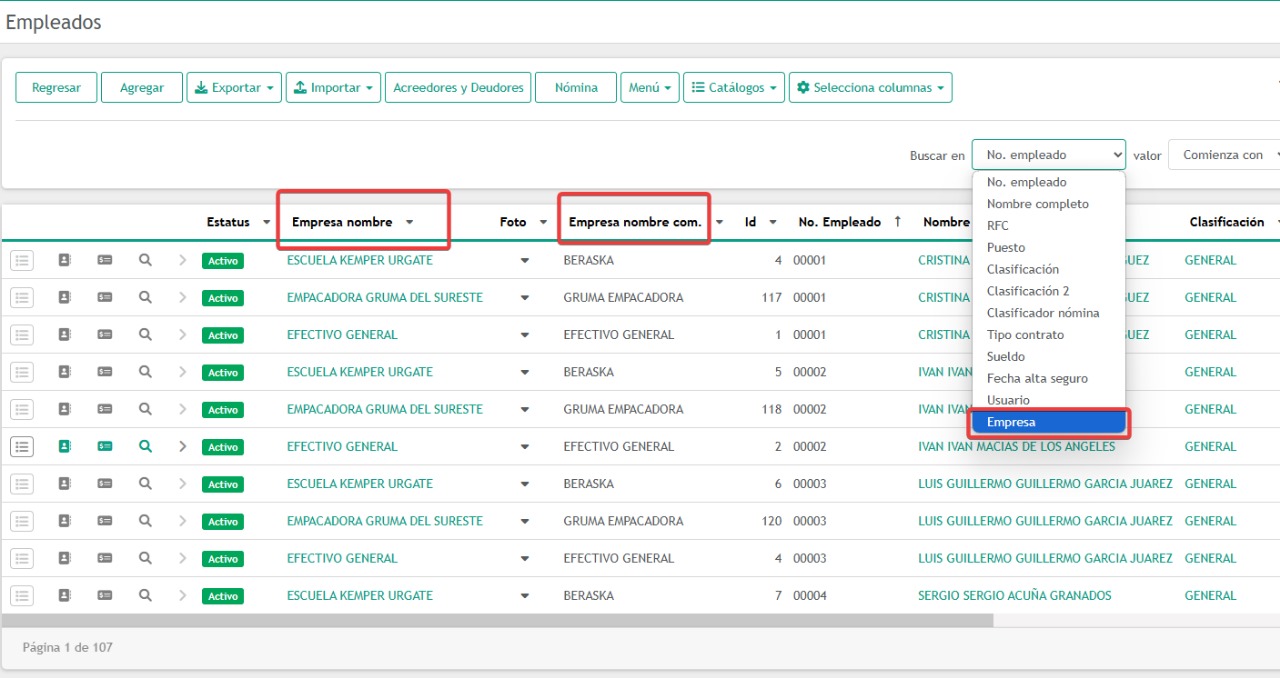Open the Catálogos dropdown
This screenshot has width=1280, height=678.
734,87
